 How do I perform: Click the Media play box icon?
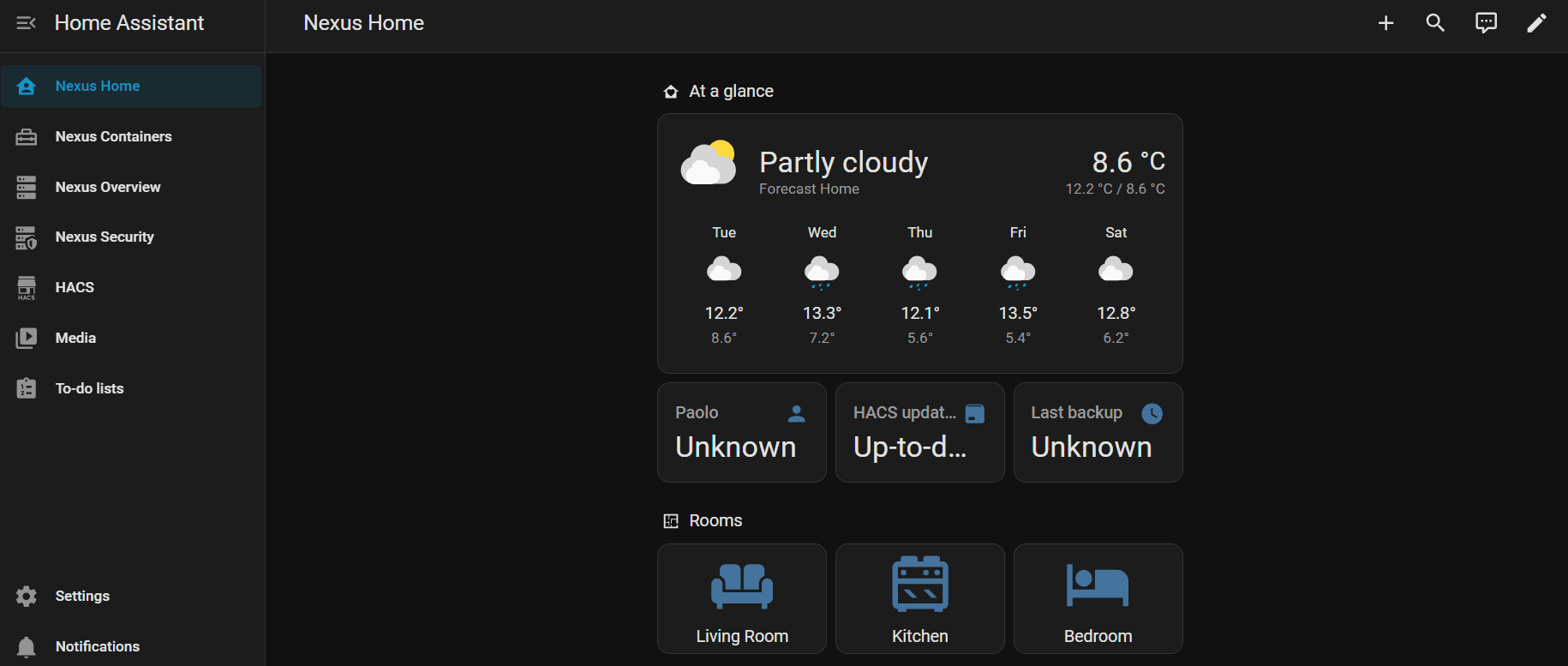(27, 338)
